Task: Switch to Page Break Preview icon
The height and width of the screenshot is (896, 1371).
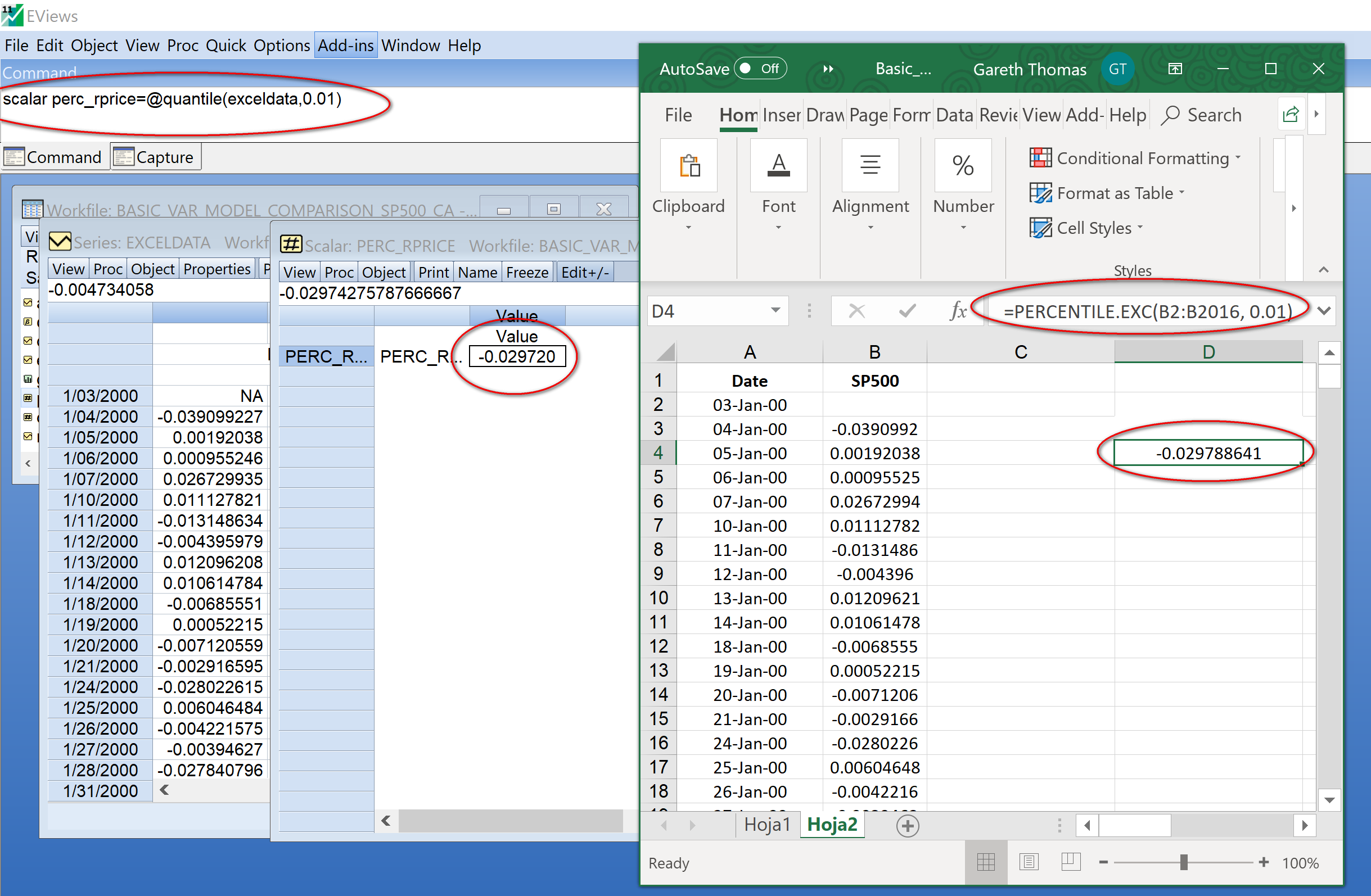Action: pos(1070,862)
